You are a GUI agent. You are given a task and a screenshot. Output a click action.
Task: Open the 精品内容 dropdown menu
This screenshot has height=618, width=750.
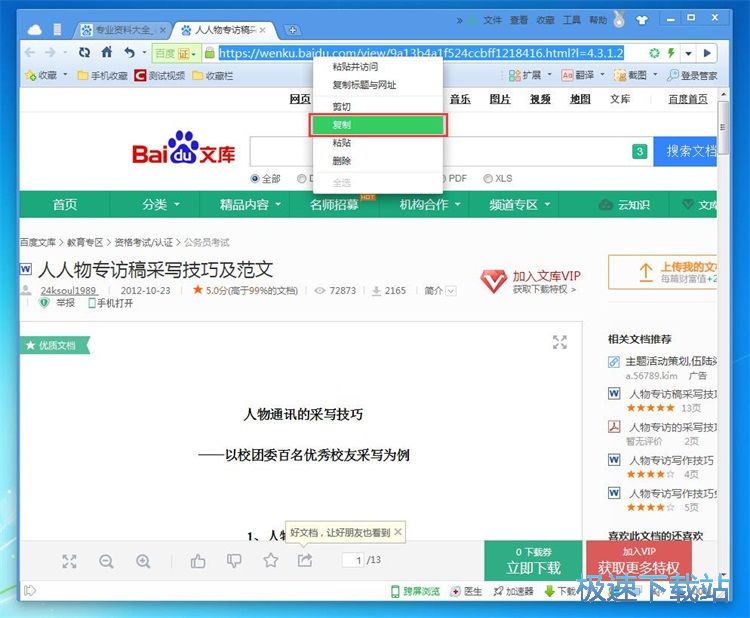(x=250, y=205)
